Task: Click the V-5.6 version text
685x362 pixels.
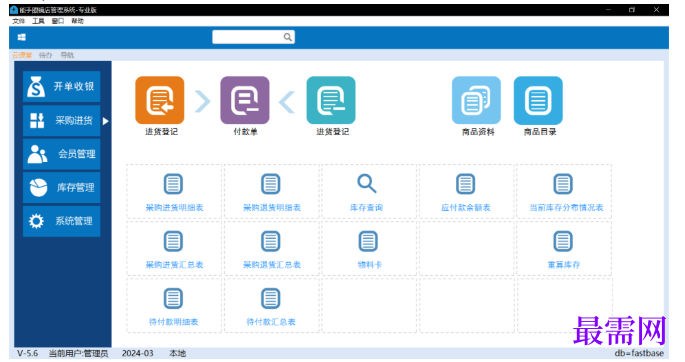Action: pyautogui.click(x=28, y=353)
